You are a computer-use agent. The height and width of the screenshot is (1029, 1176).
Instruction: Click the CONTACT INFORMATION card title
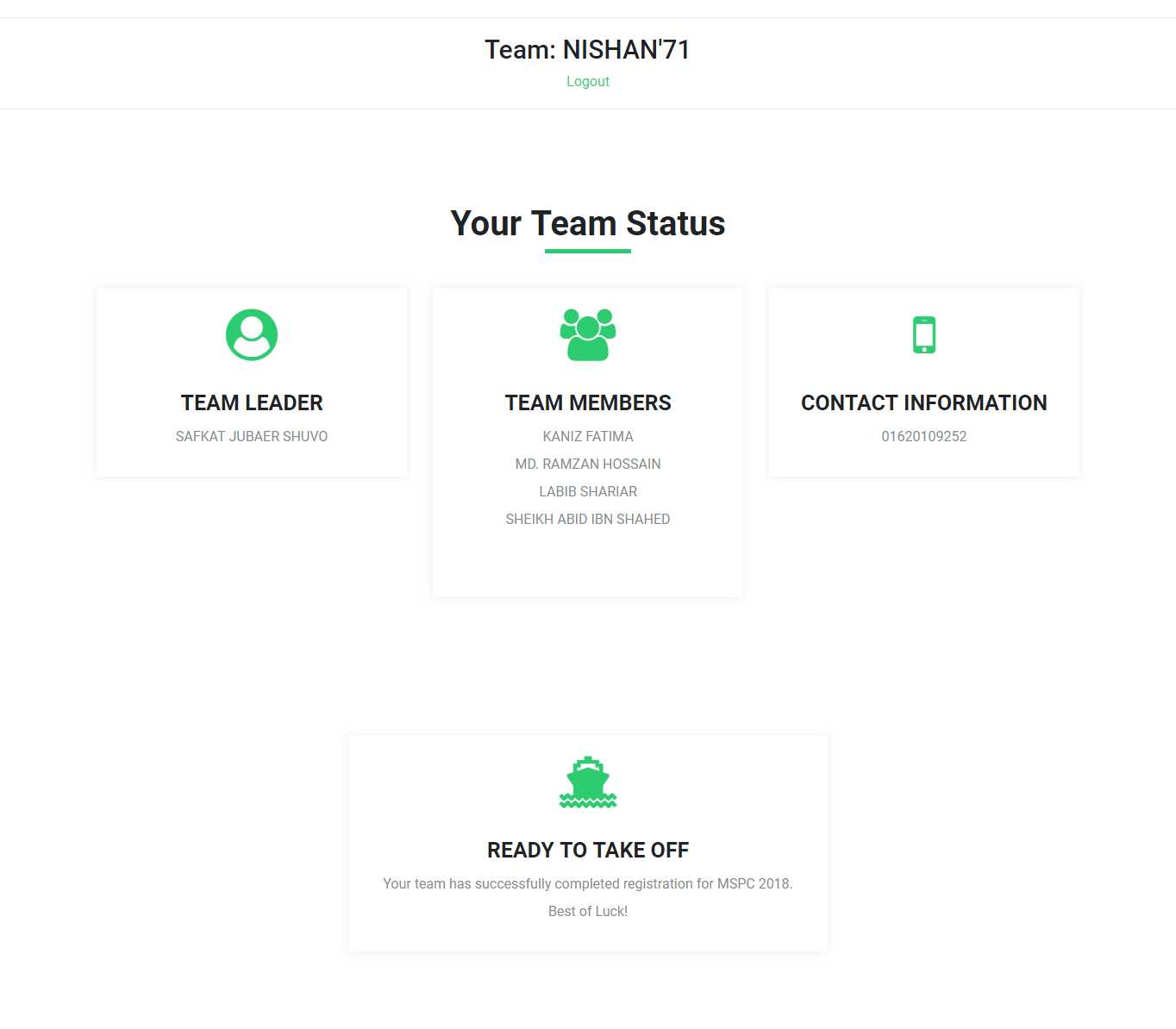point(924,402)
